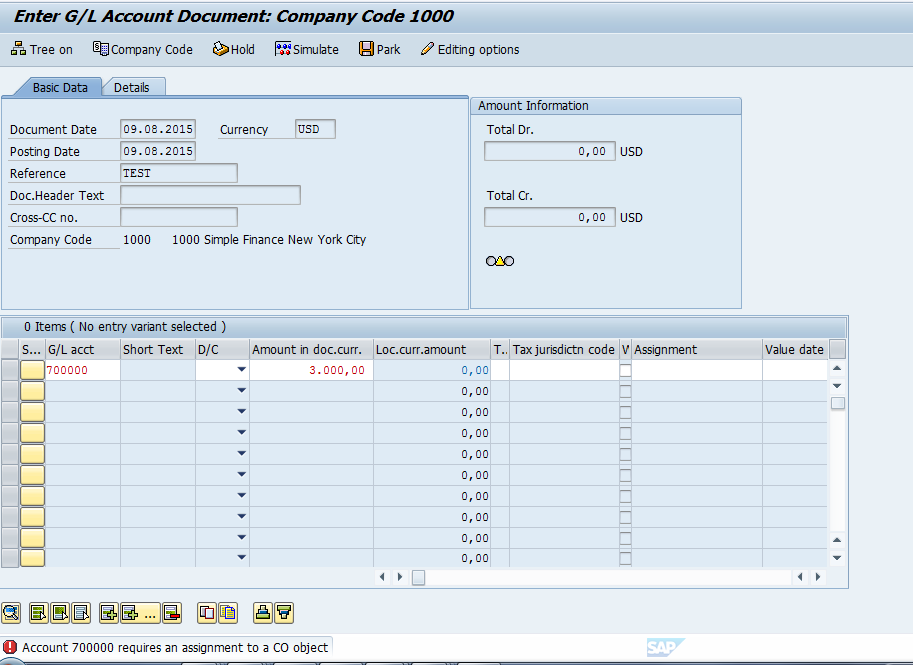Click the Paste rows icon

point(228,613)
